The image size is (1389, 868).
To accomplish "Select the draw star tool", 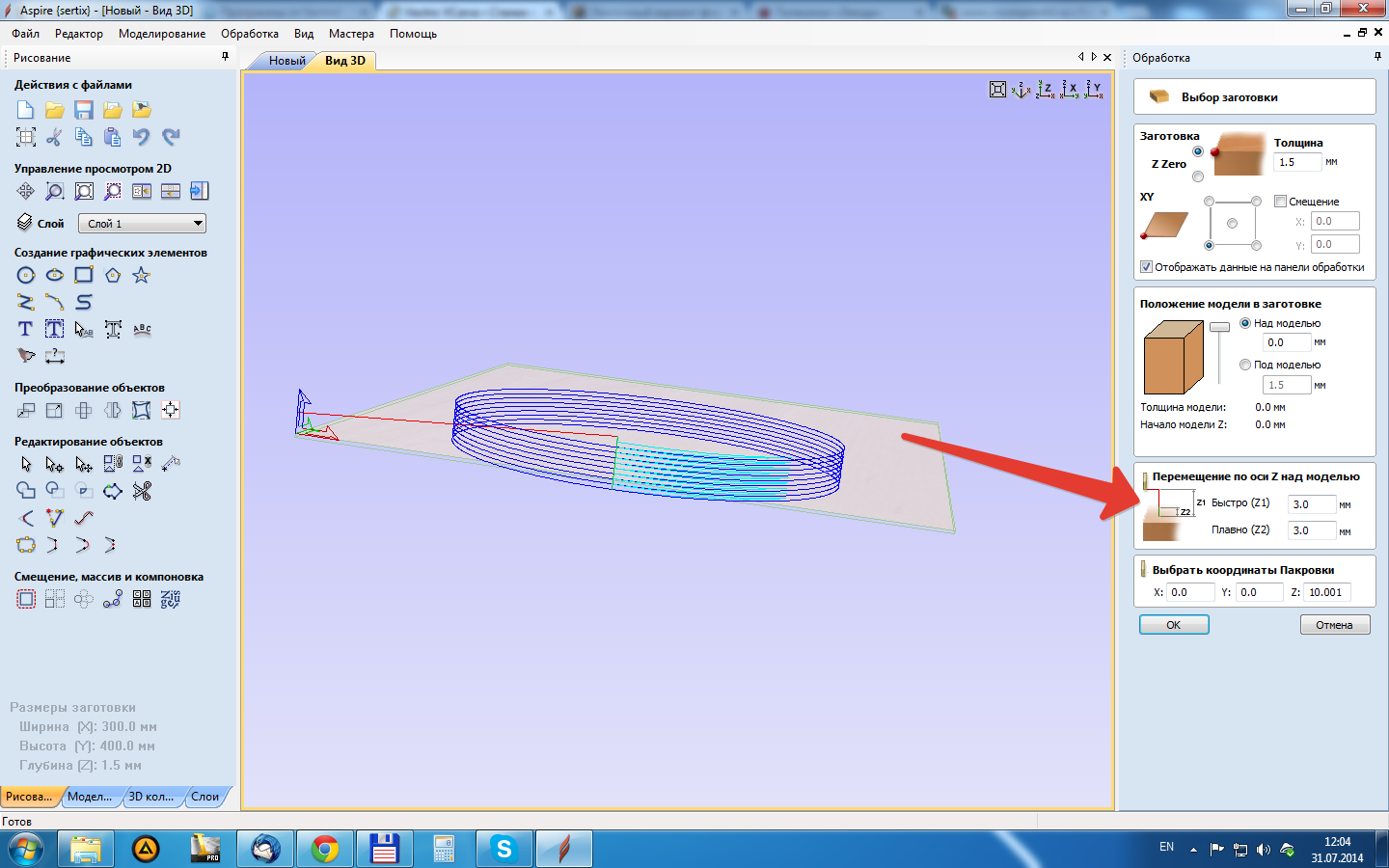I will [142, 276].
